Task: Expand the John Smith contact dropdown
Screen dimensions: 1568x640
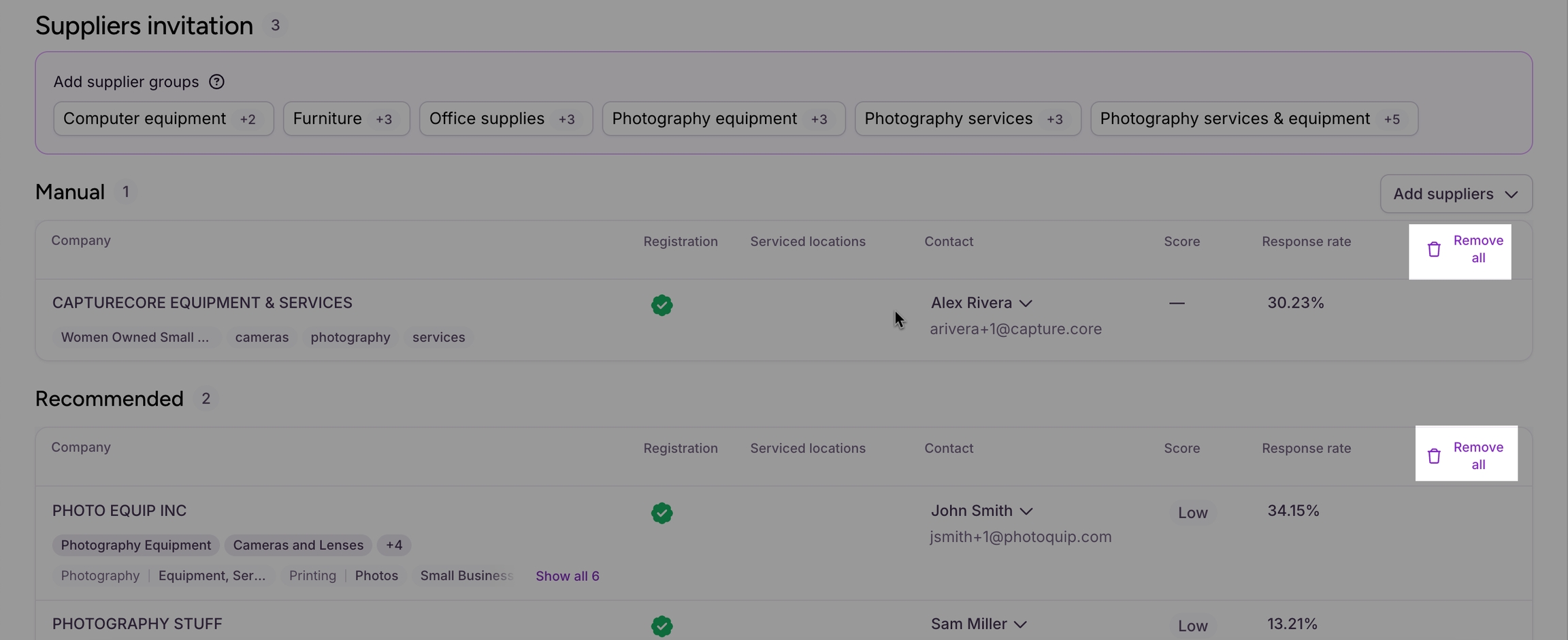Action: tap(1026, 511)
